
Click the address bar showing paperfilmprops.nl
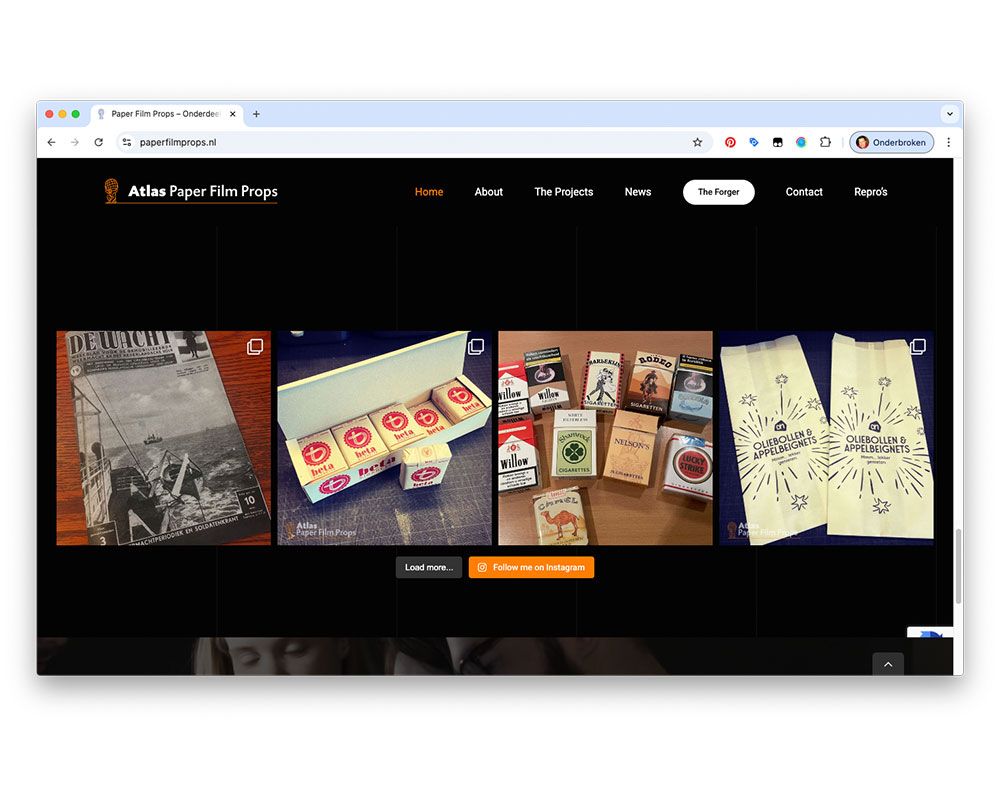(x=400, y=142)
